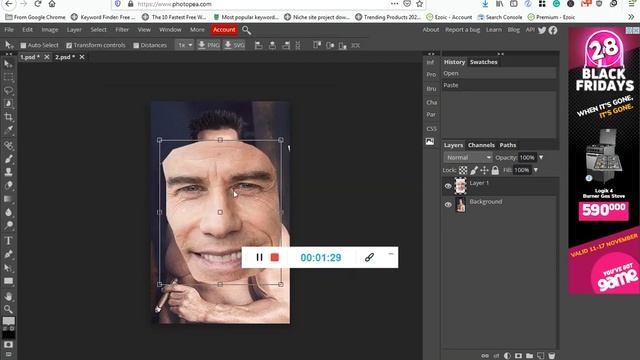Open the layer effects 'eff' button
The image size is (640, 360).
[496, 356]
